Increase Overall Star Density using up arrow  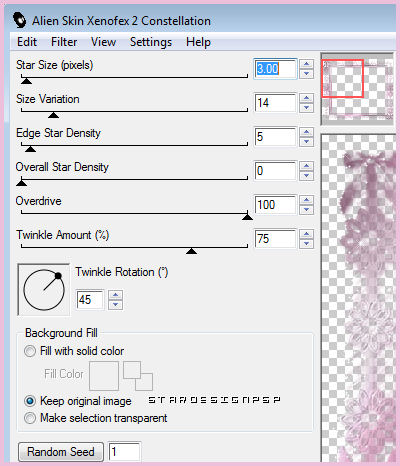pos(306,166)
